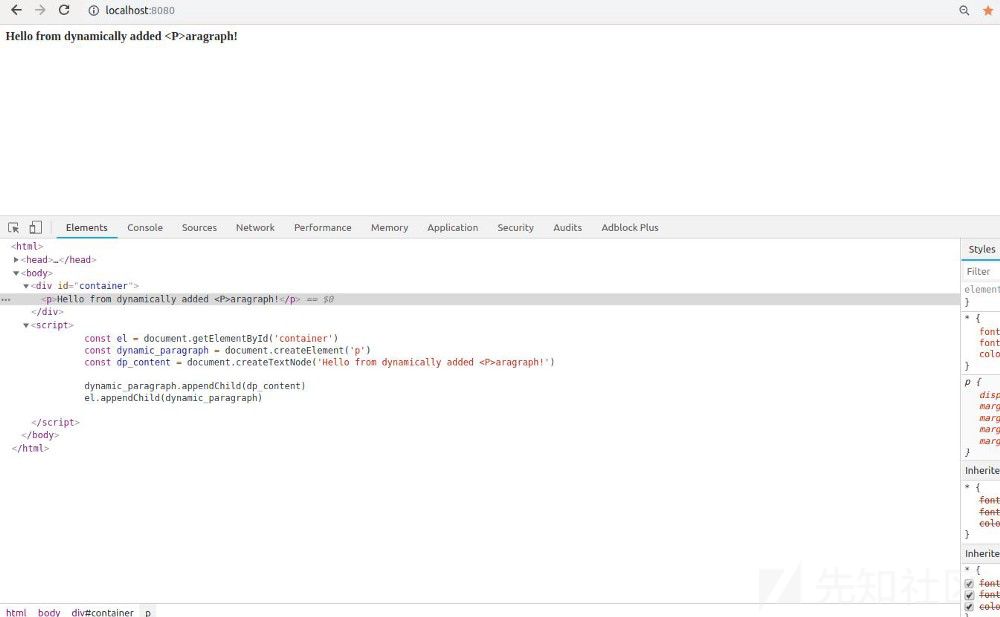Click the getElementById('container') script line
The image size is (1000, 617).
211,338
